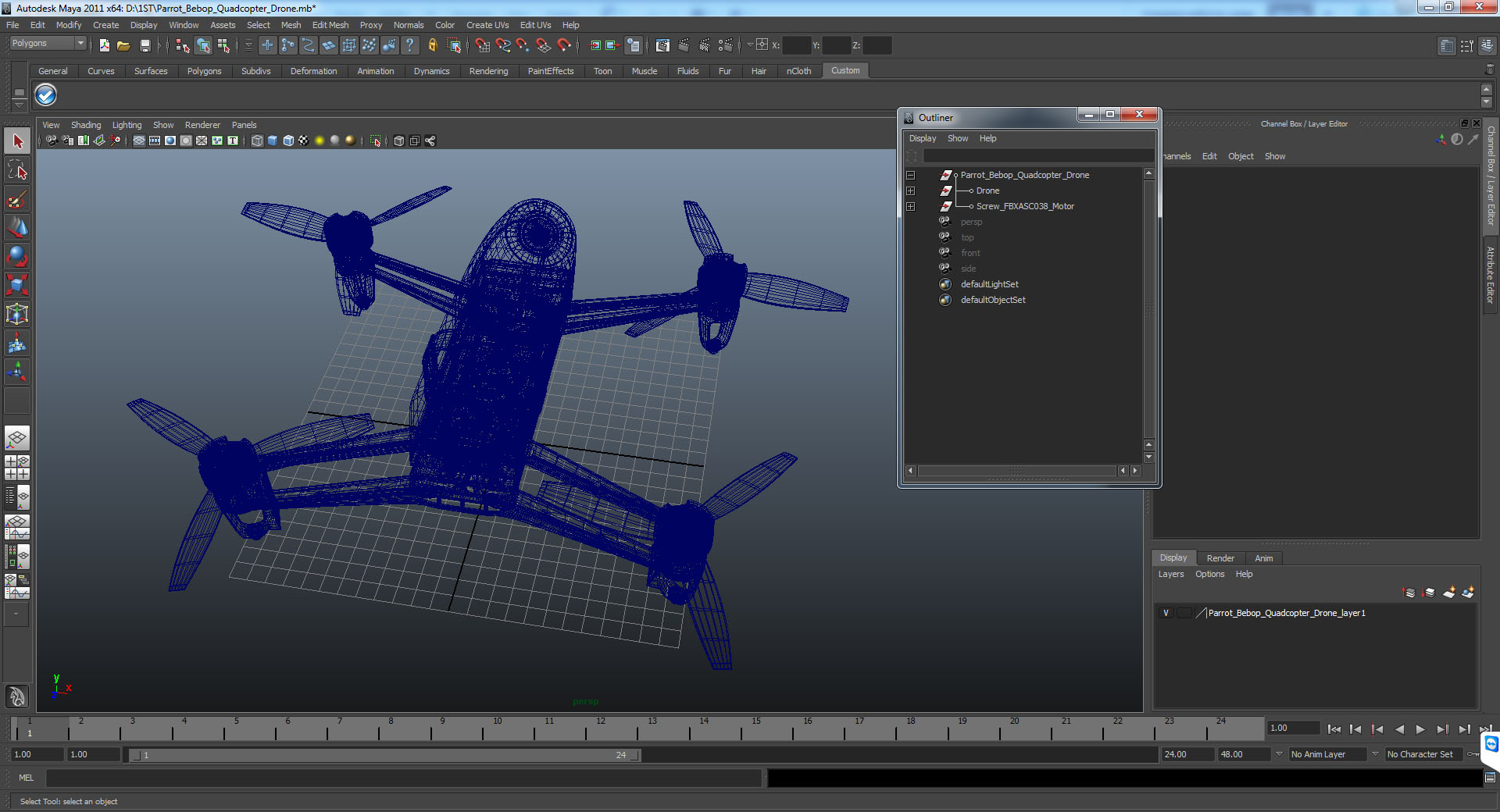1500x812 pixels.
Task: Open the Polygons menu set dropdown
Action: [47, 44]
